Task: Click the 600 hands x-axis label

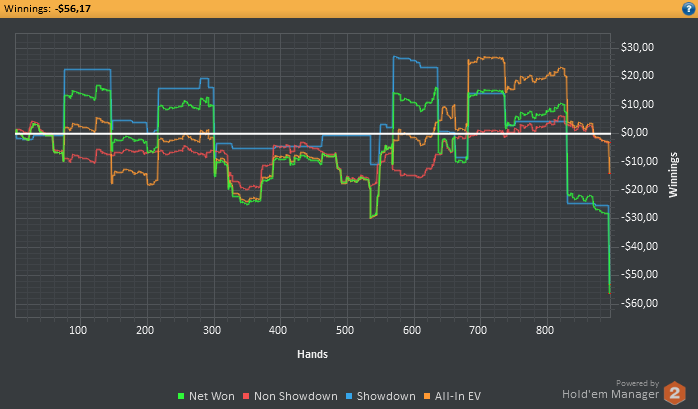Action: point(411,330)
